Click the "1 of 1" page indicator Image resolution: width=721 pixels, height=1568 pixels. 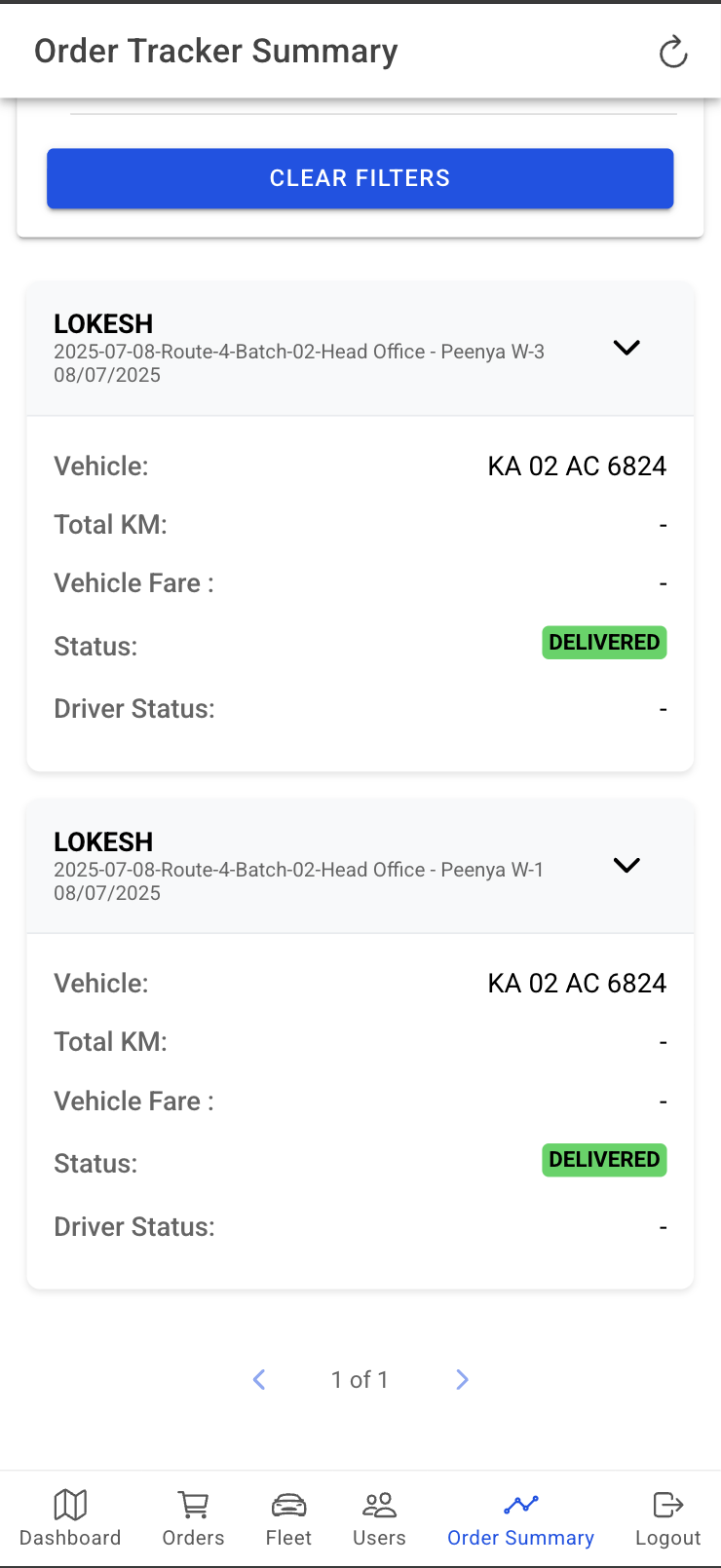(x=360, y=1380)
